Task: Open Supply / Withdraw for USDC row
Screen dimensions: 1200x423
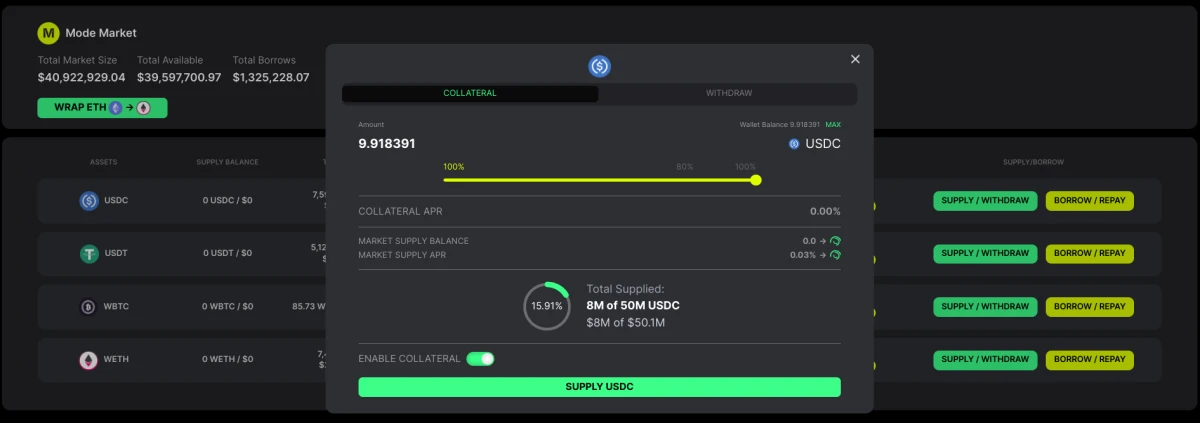Action: (x=985, y=200)
